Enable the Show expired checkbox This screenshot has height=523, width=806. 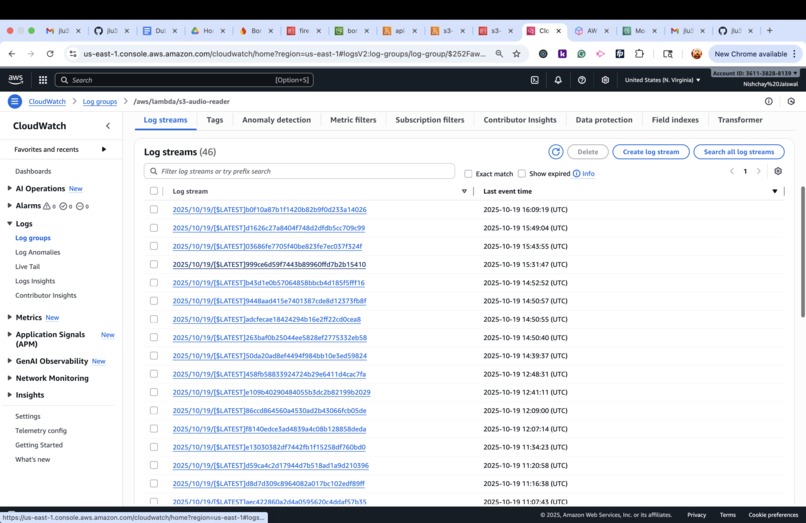coord(522,173)
